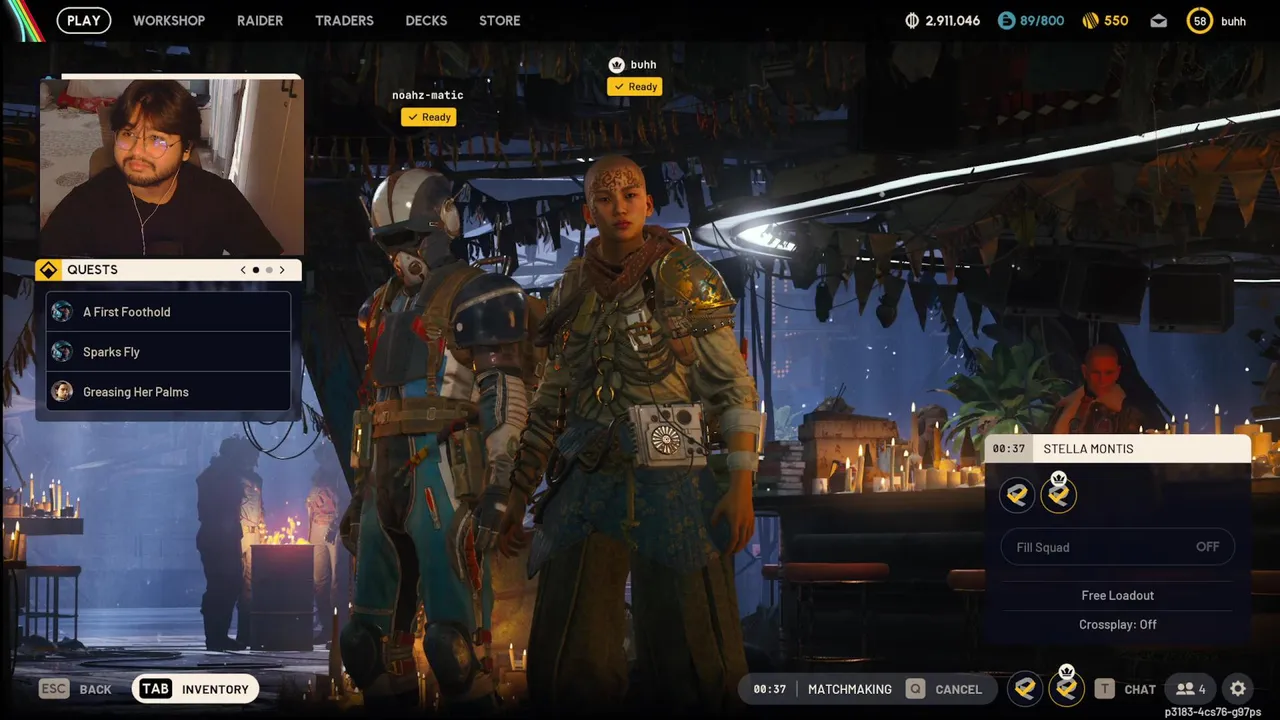
Task: Click the first squad member emblem in panel
Action: (x=1018, y=494)
